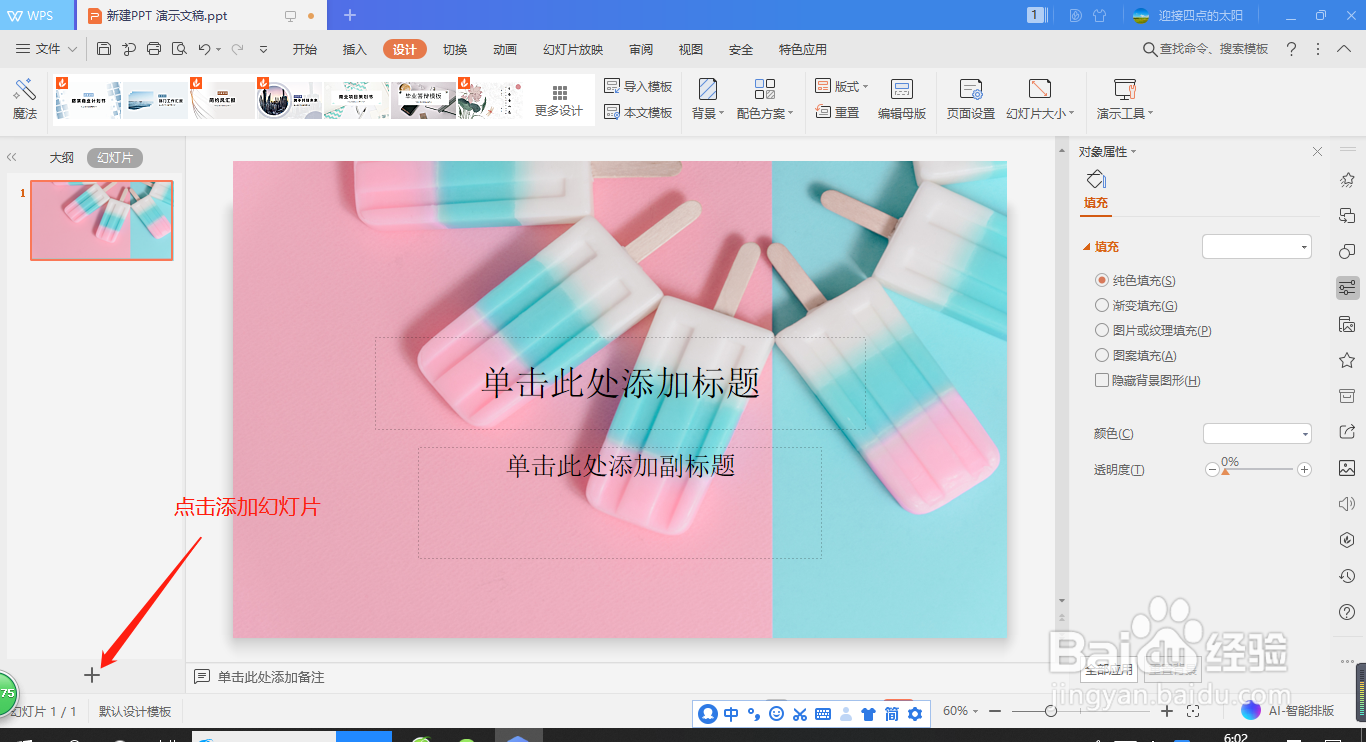Screen dimensions: 1366x742
Task: Select slide 1 thumbnail
Action: click(x=101, y=220)
